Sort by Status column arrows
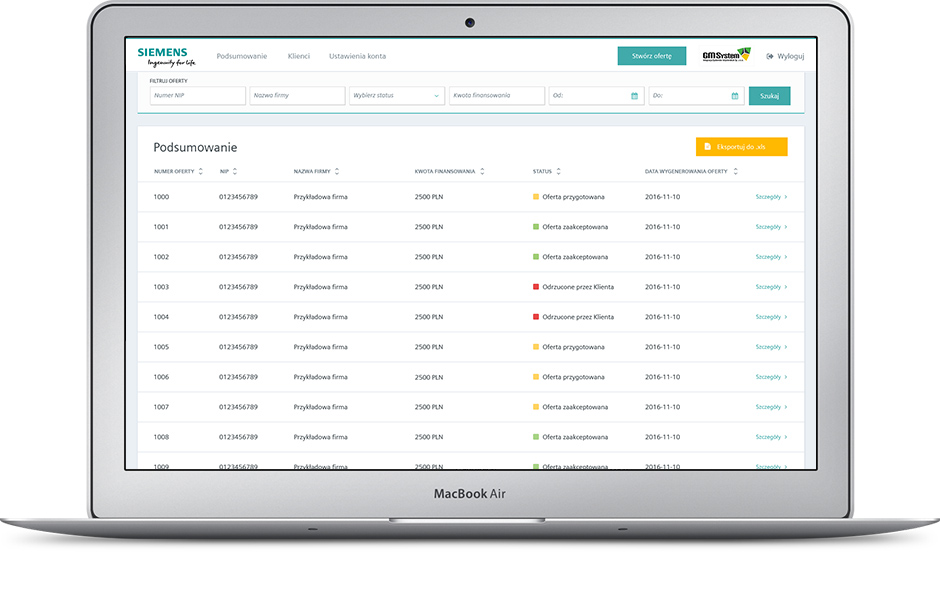Image resolution: width=940 pixels, height=600 pixels. coord(559,172)
